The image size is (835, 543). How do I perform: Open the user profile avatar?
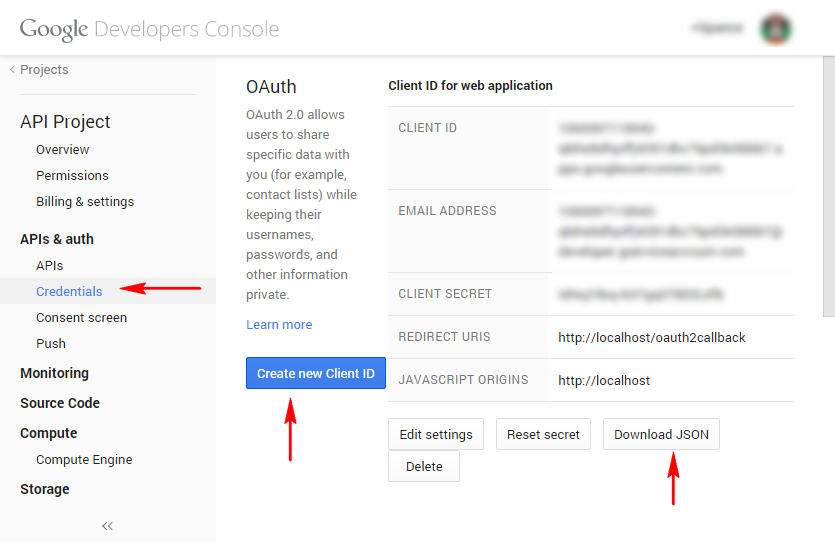776,29
